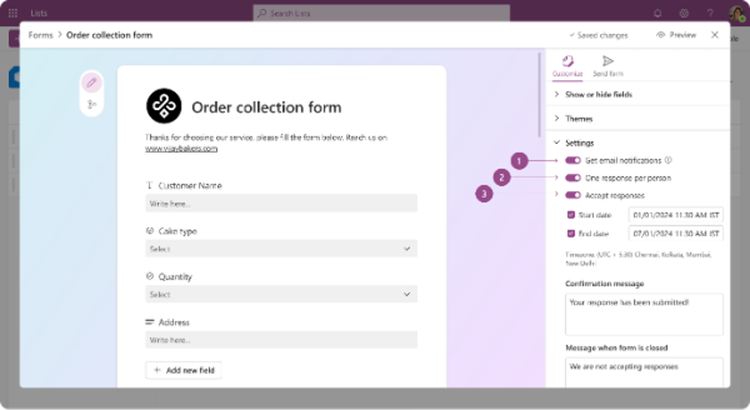Open the Cake type dropdown
The width and height of the screenshot is (750, 410).
tap(281, 249)
